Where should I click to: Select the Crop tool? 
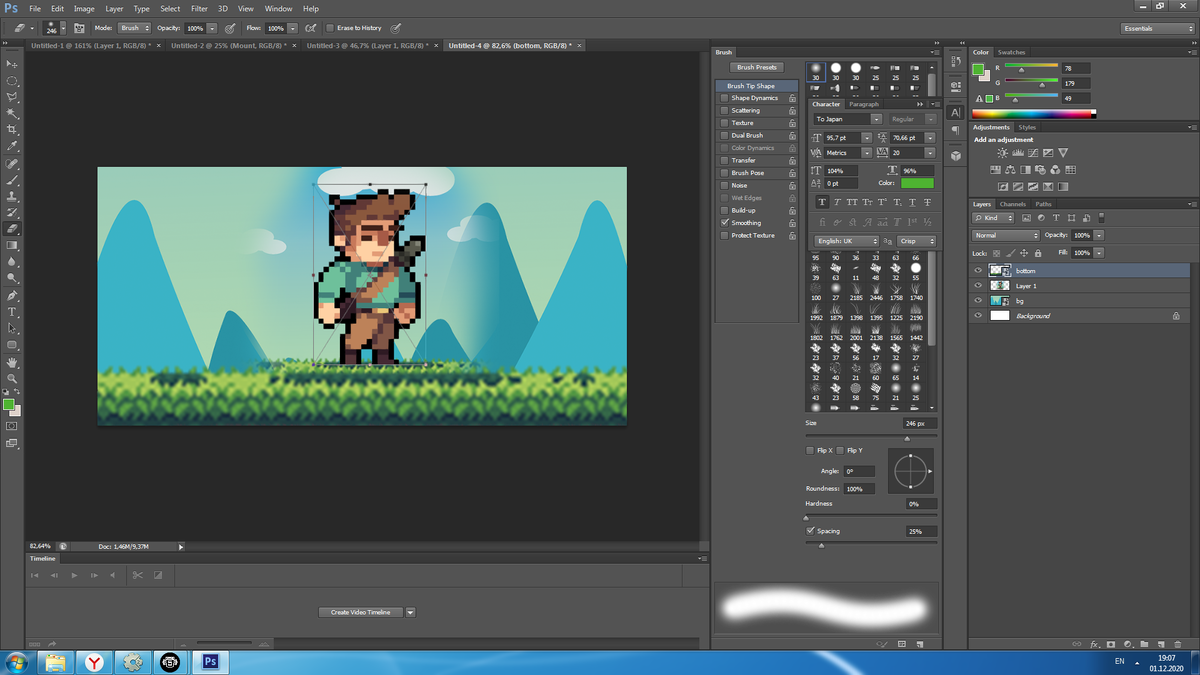[x=12, y=130]
